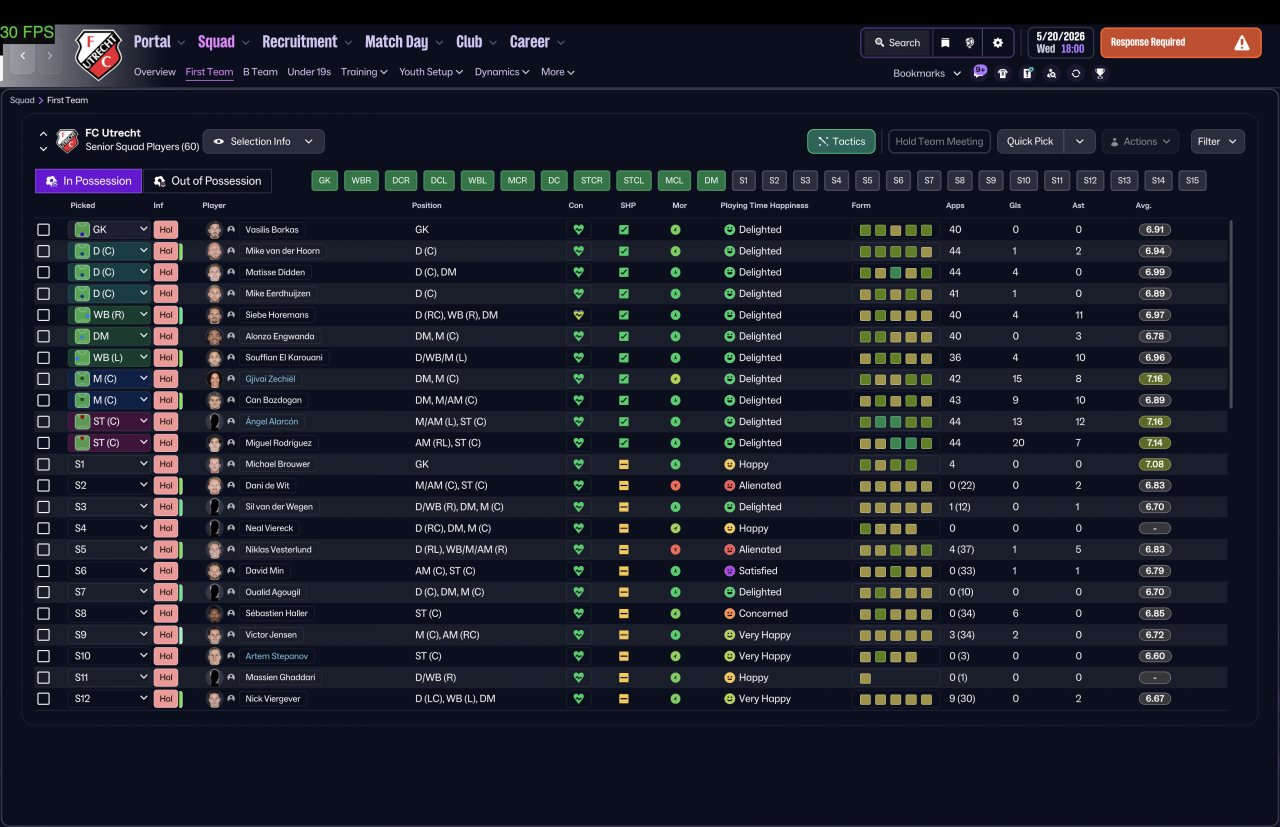This screenshot has width=1280, height=827.
Task: Click the Tactics button
Action: (841, 142)
